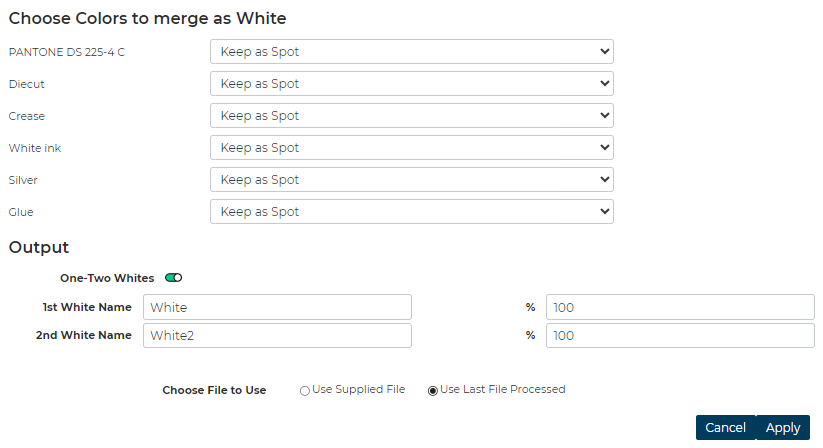Focus the 2nd White Name field
This screenshot has width=823, height=448.
click(277, 336)
